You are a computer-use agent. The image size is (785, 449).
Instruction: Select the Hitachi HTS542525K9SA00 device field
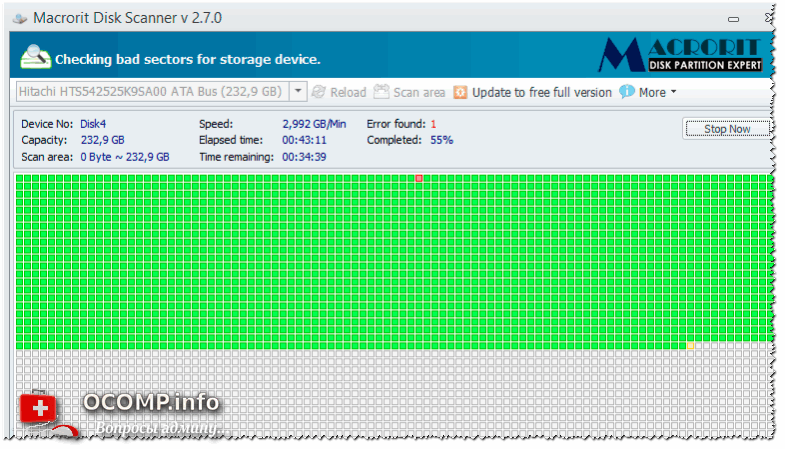coord(152,92)
